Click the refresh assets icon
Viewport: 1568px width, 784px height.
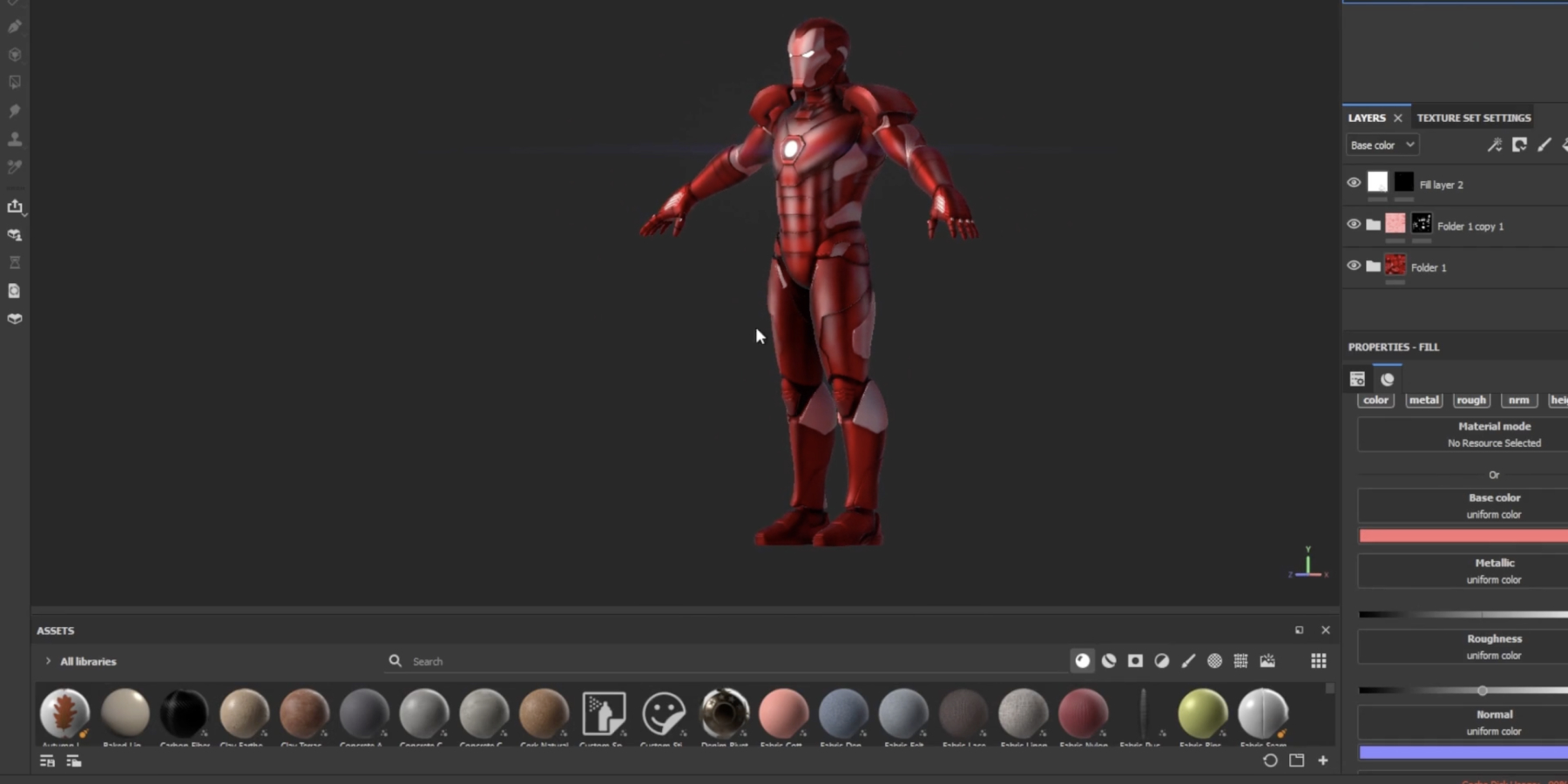click(x=1270, y=760)
